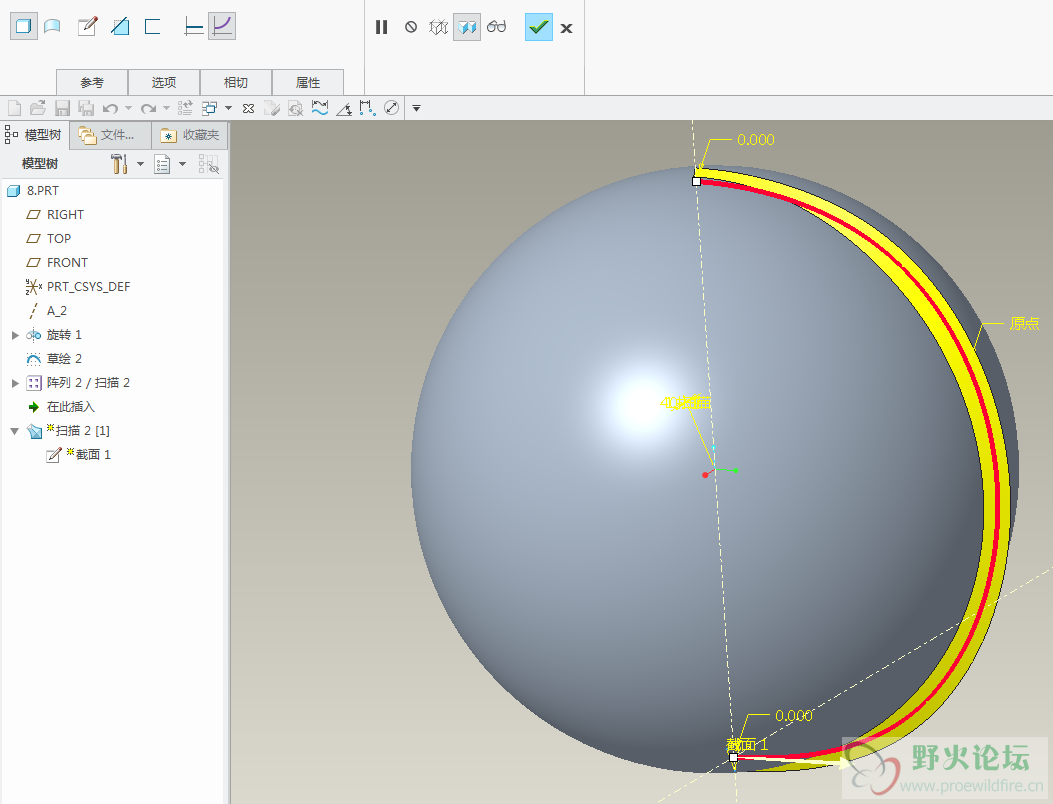Image resolution: width=1053 pixels, height=804 pixels.
Task: Click the curvature analysis wave icon
Action: click(320, 108)
